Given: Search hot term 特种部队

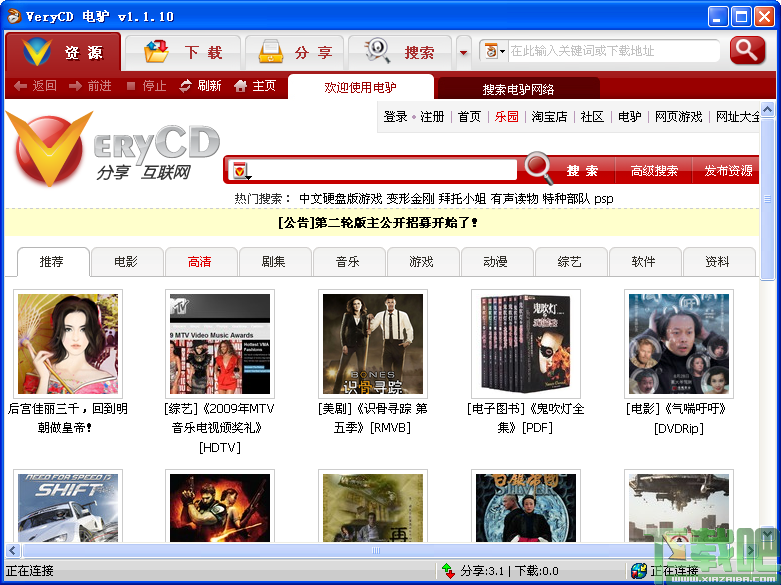Looking at the screenshot, I should (566, 199).
